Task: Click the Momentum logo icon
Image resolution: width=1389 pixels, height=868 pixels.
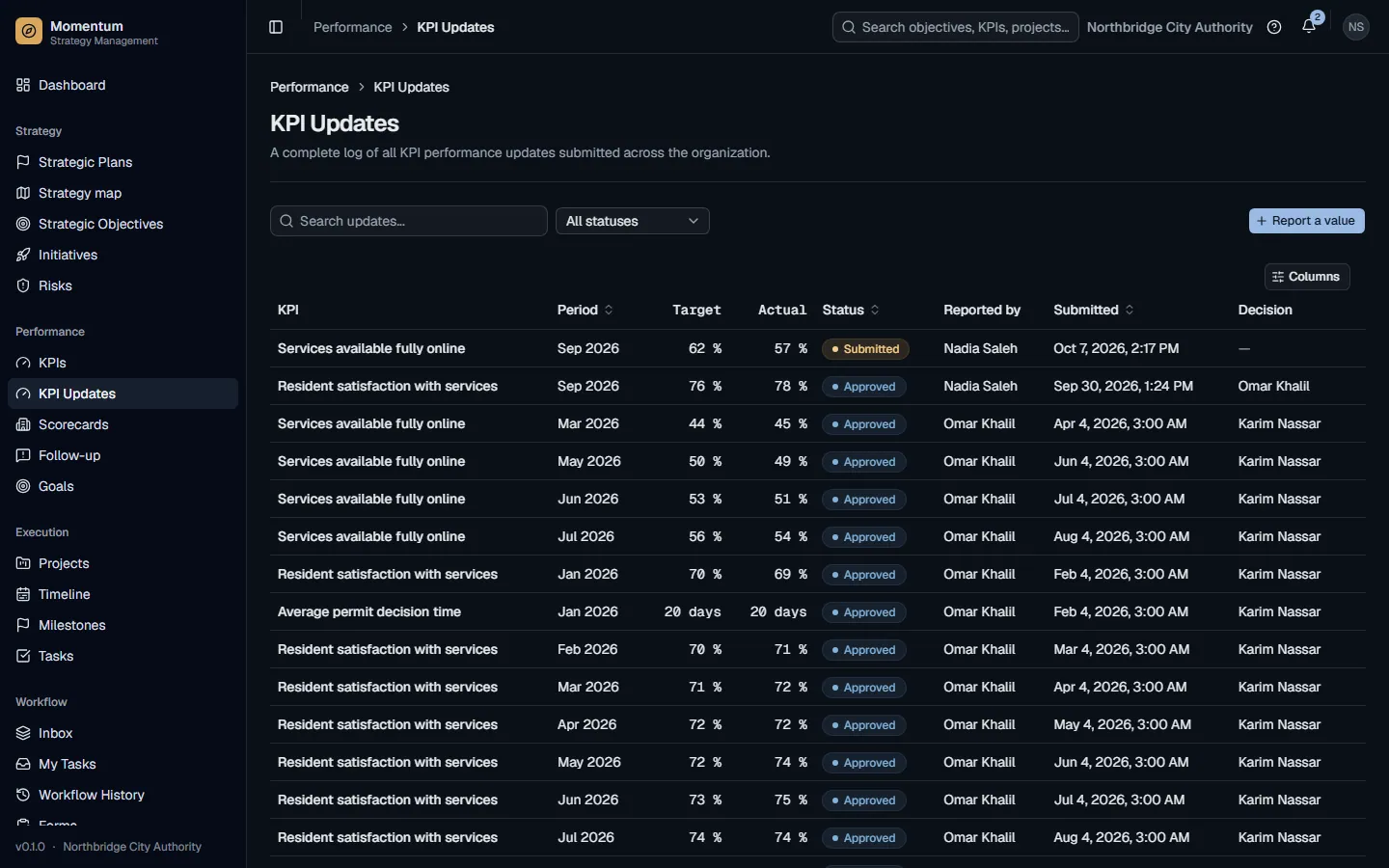Action: pyautogui.click(x=29, y=32)
